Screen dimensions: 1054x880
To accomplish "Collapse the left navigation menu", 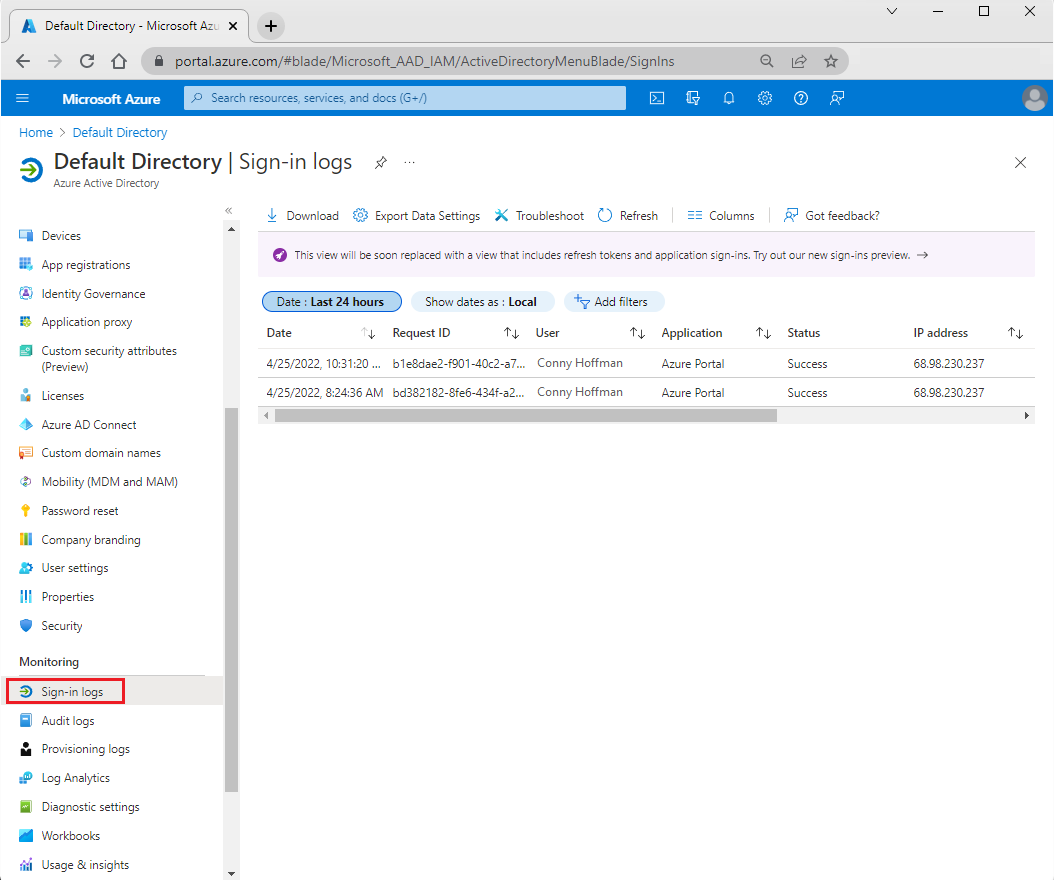I will pyautogui.click(x=229, y=210).
